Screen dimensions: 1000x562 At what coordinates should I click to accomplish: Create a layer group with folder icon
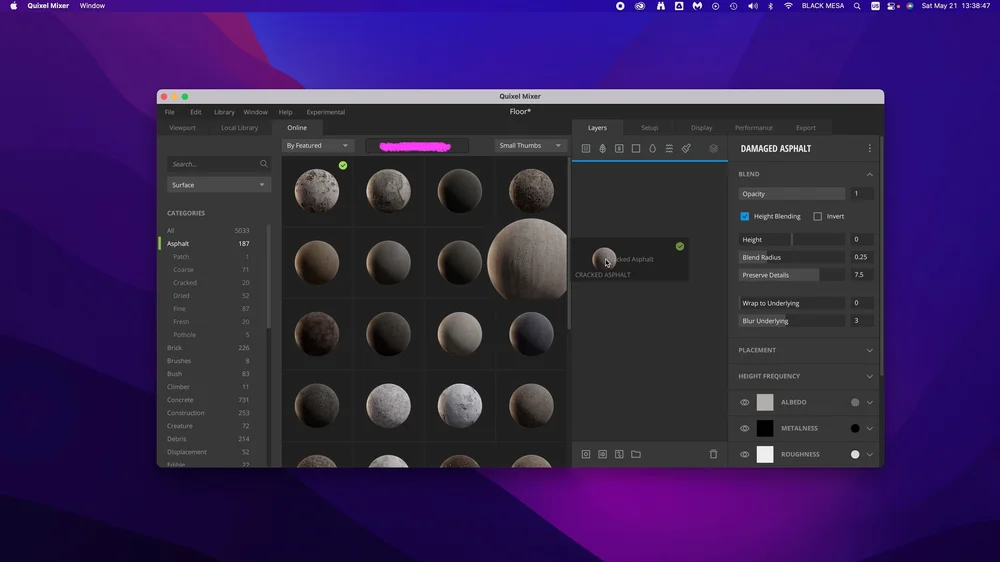pyautogui.click(x=636, y=454)
